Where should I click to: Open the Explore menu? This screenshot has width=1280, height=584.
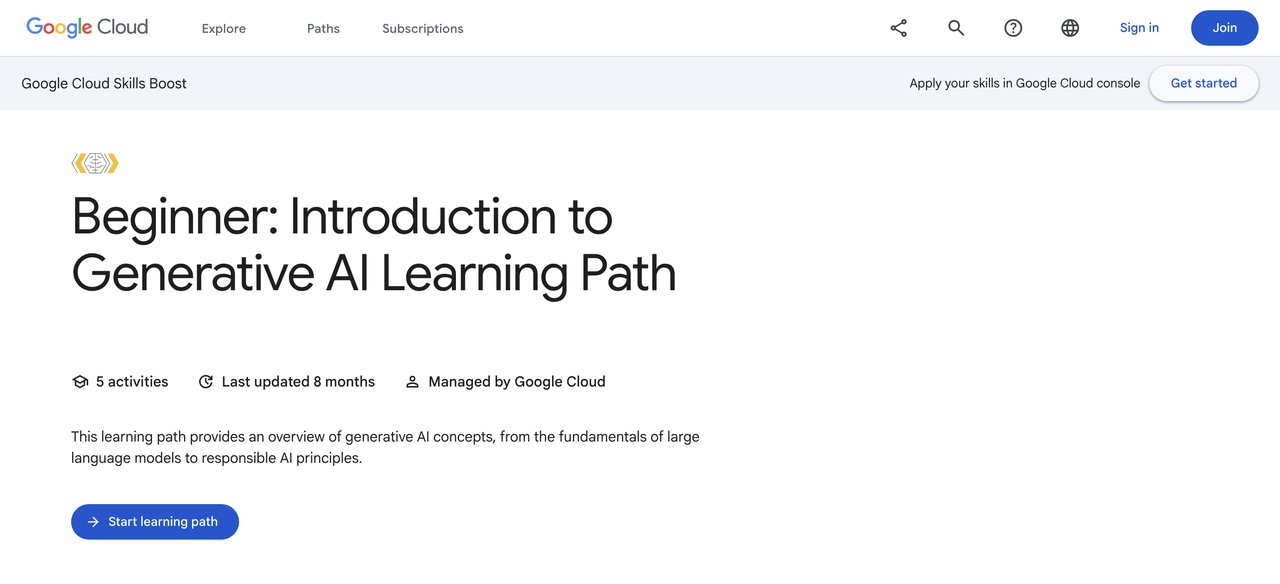click(x=224, y=28)
